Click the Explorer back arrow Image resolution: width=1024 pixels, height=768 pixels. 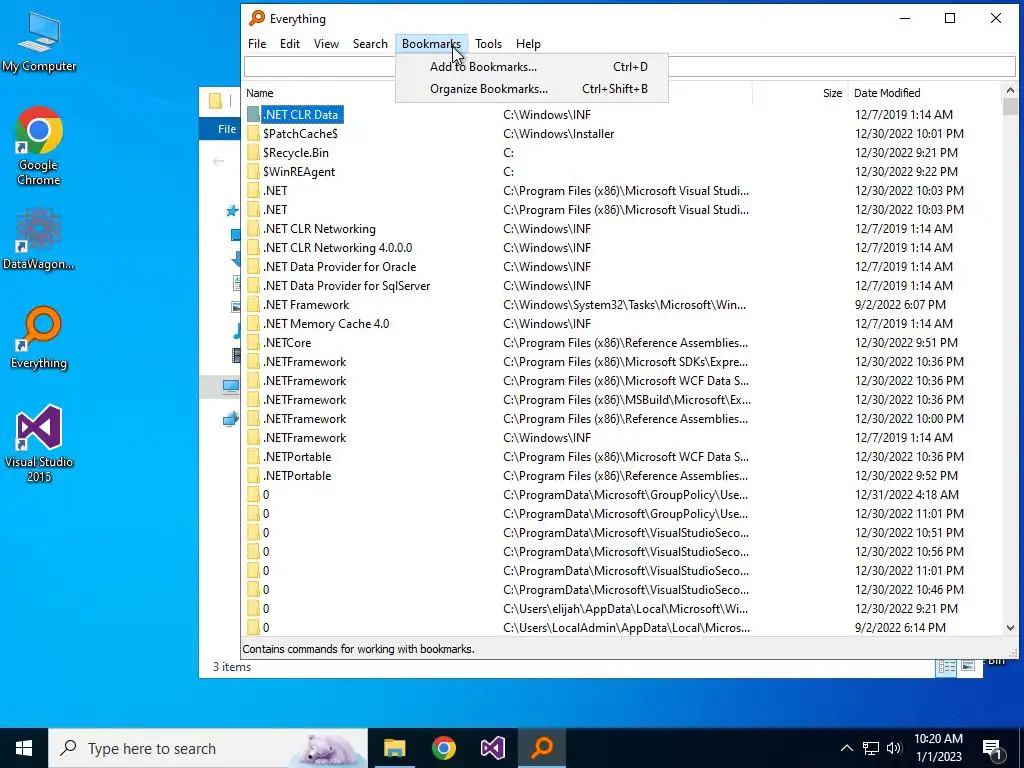pos(218,161)
